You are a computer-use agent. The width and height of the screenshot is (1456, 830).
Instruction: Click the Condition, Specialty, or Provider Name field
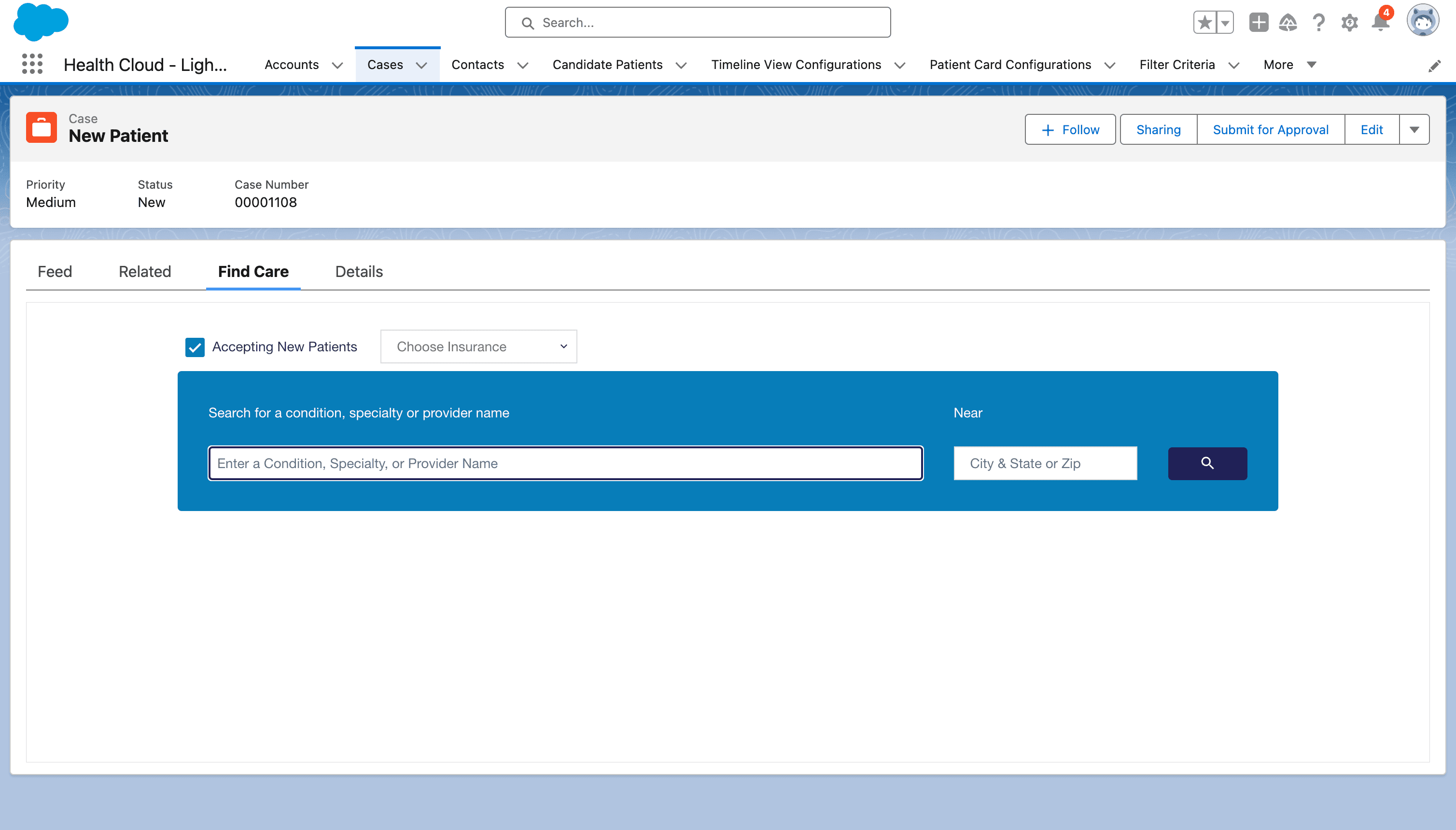click(x=565, y=463)
